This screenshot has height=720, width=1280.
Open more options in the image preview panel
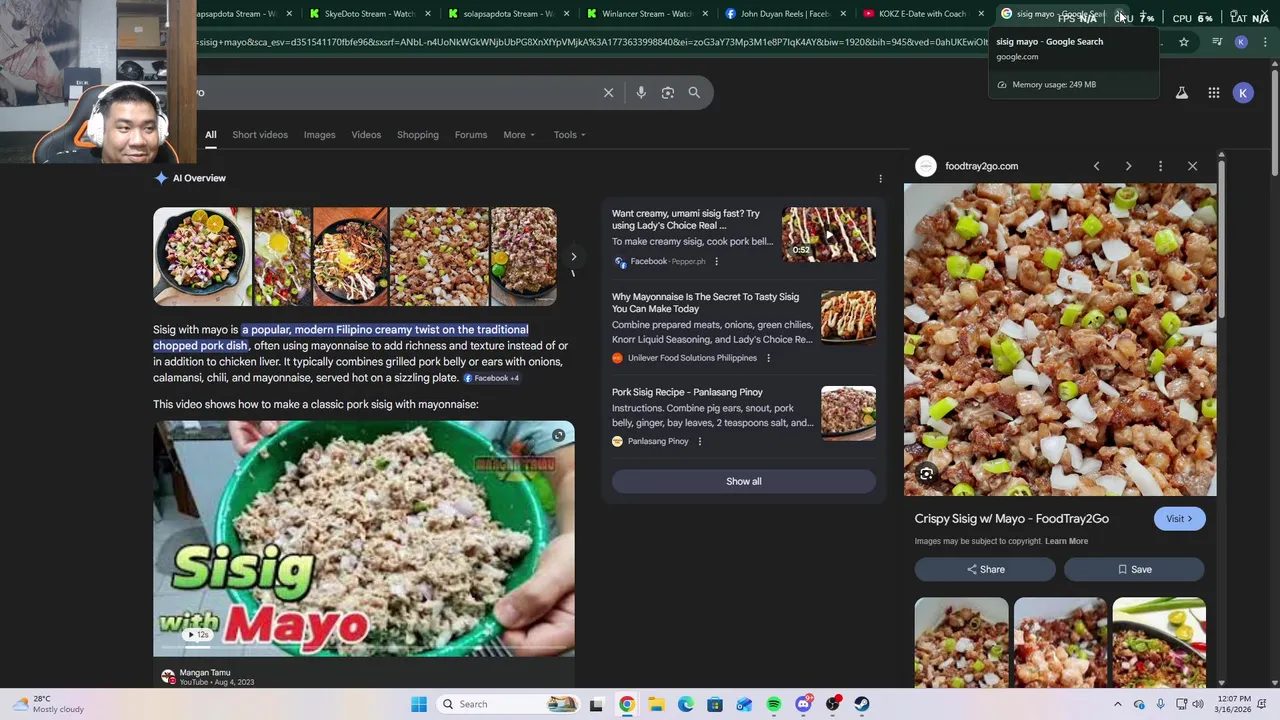[1160, 166]
